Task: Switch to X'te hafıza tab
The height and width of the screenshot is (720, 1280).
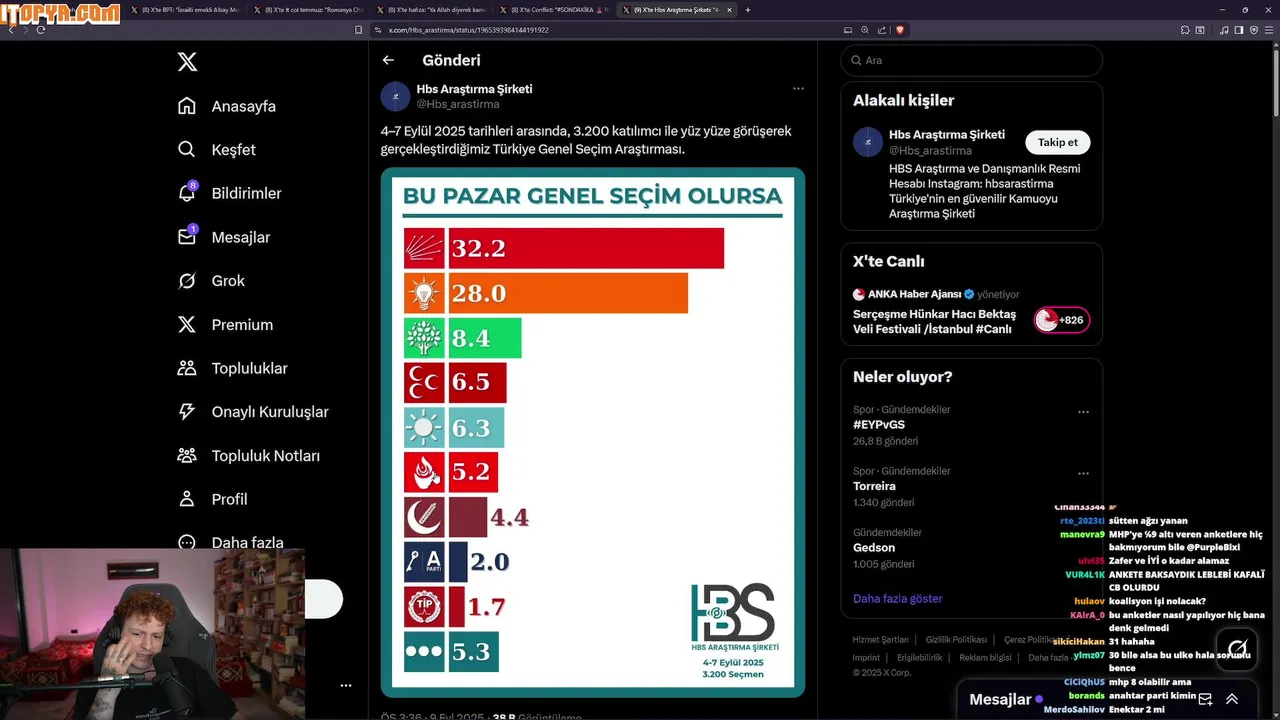Action: pos(431,10)
